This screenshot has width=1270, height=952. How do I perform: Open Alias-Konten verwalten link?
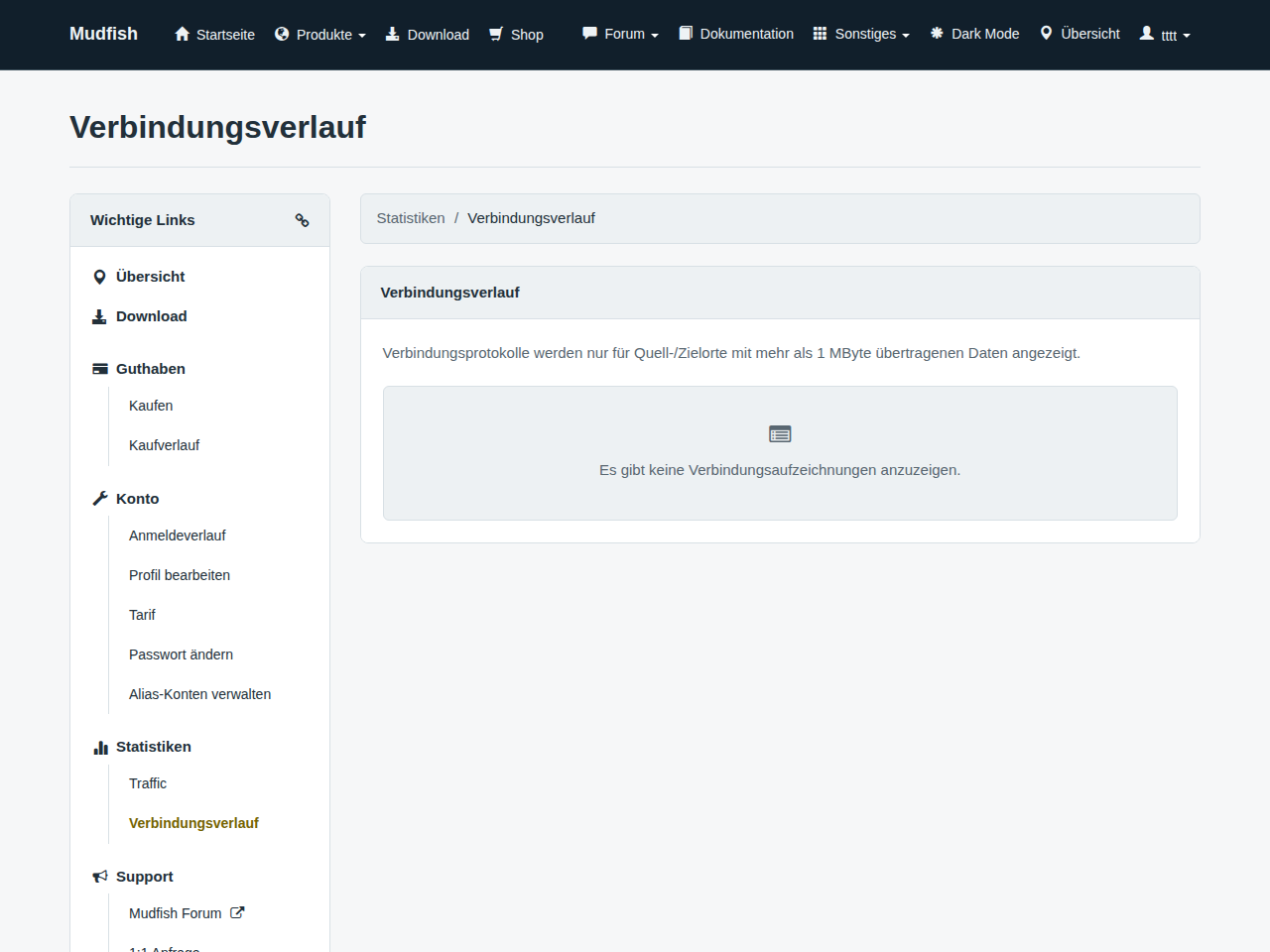click(199, 694)
